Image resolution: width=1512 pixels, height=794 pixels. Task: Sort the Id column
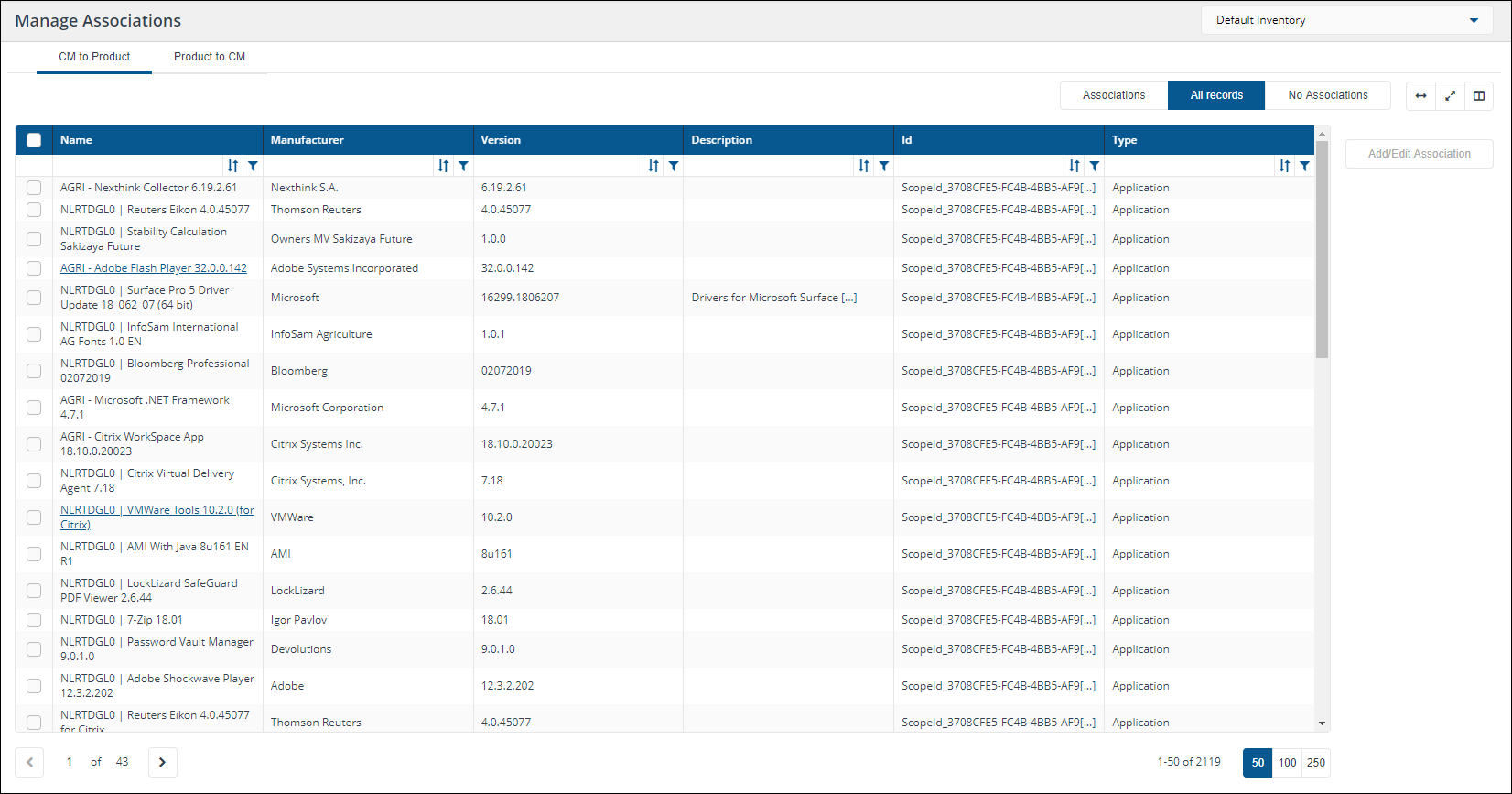1075,166
